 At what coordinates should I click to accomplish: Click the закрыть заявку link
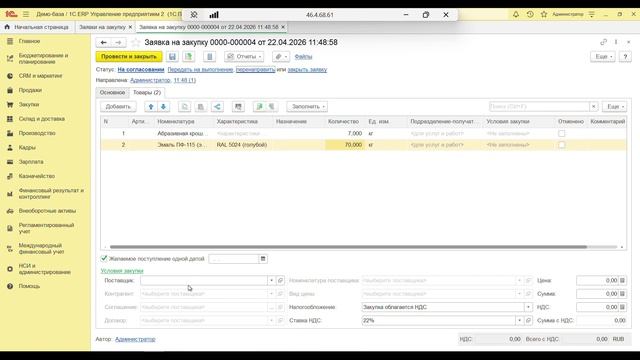[x=307, y=70]
